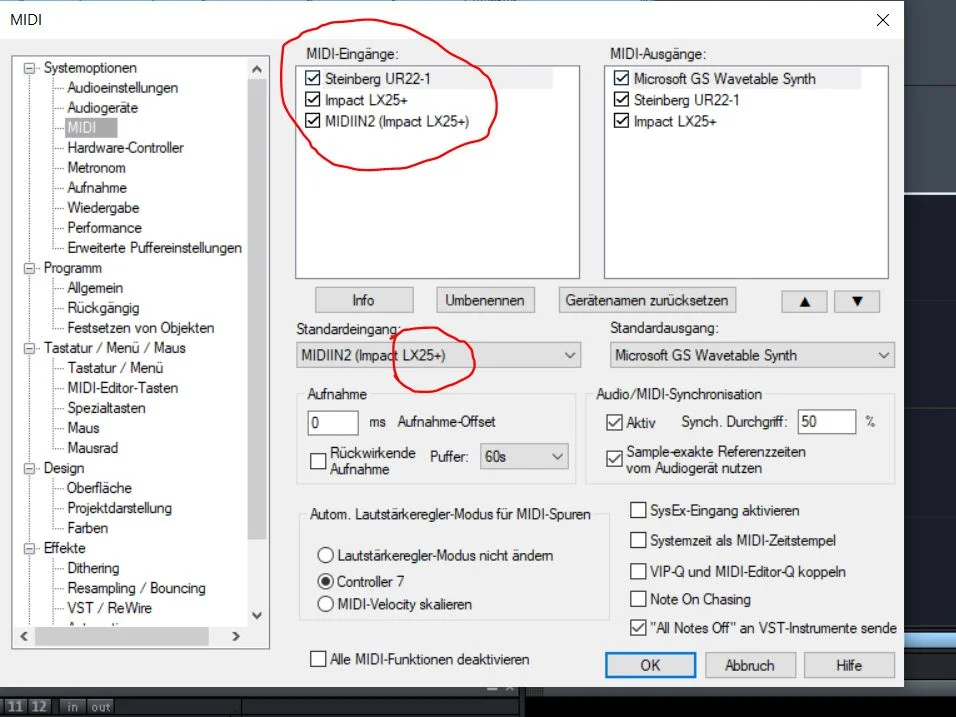Collapse the Design tree branch
This screenshot has height=717, width=956.
click(x=29, y=468)
